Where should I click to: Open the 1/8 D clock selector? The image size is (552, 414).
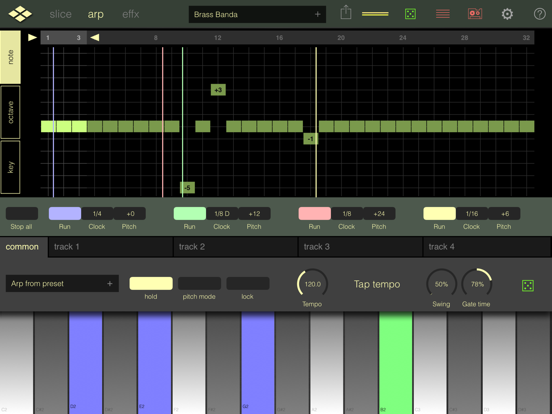[x=222, y=214]
